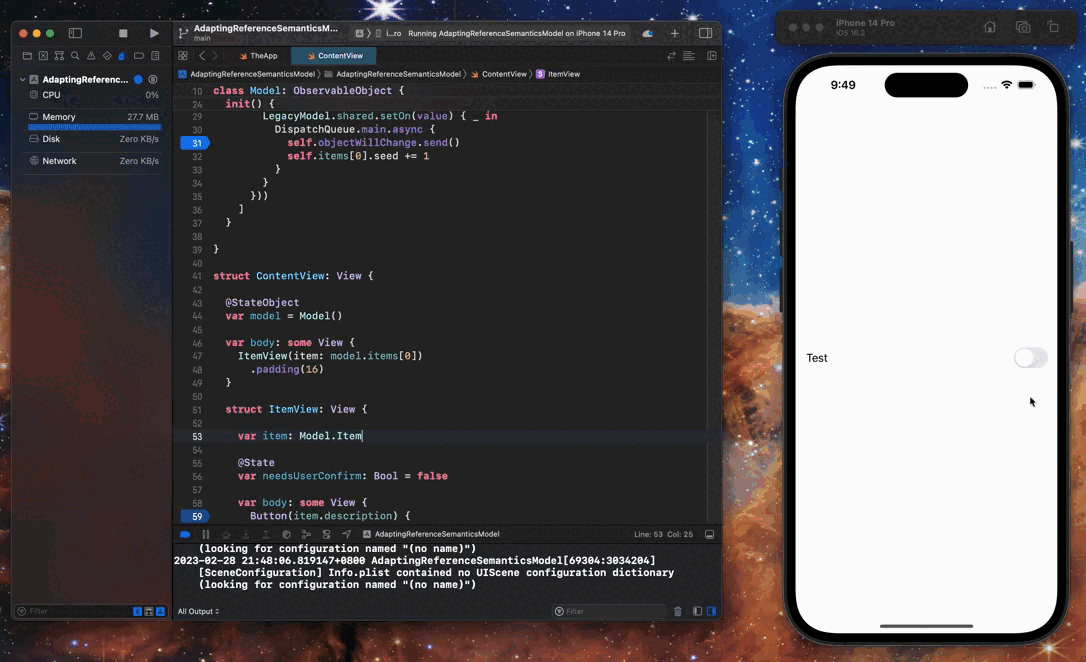Image resolution: width=1086 pixels, height=662 pixels.
Task: Collapse the AdaptingReferenc... process tree
Action: (22, 80)
